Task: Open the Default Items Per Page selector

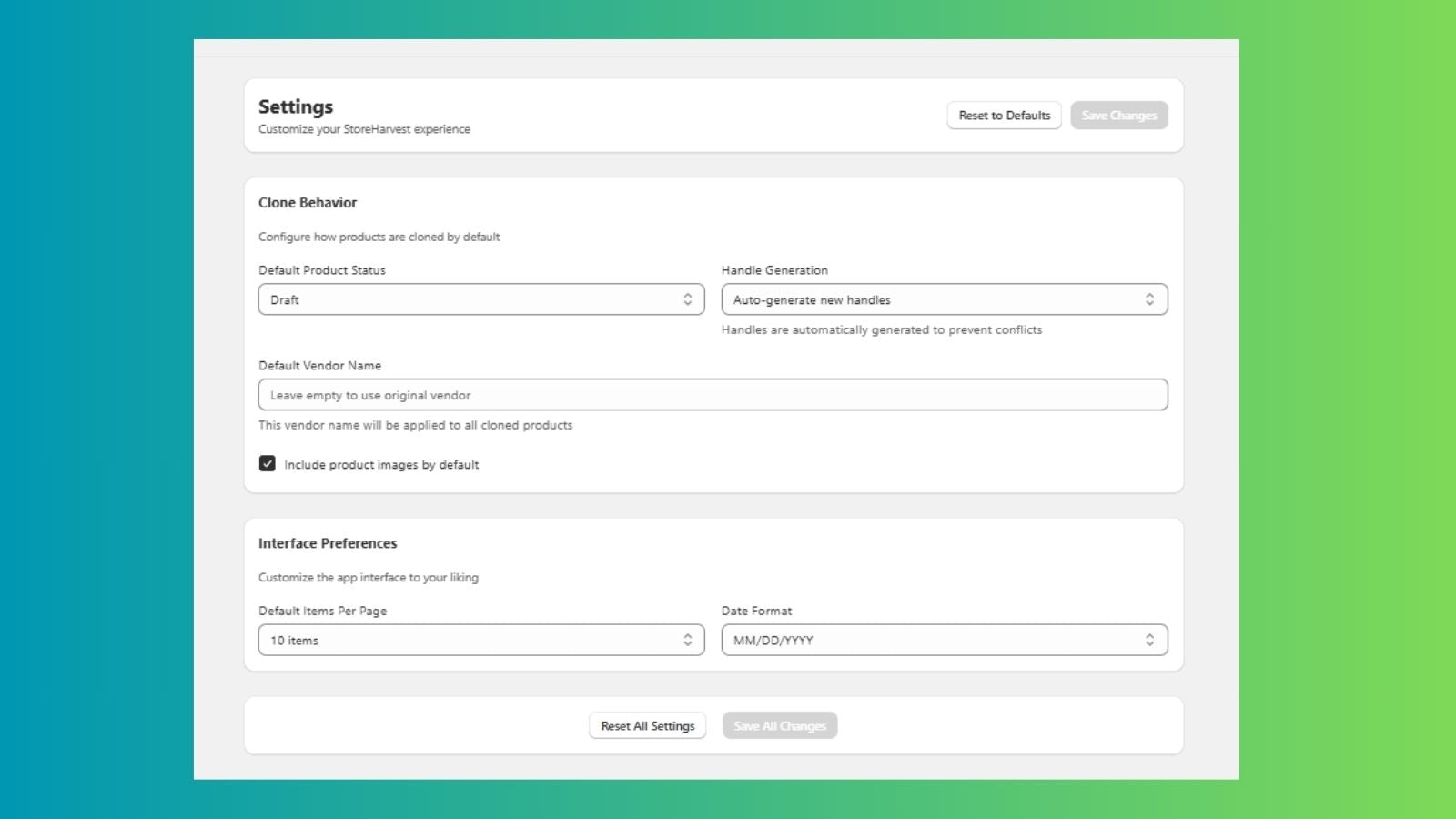Action: click(x=480, y=640)
